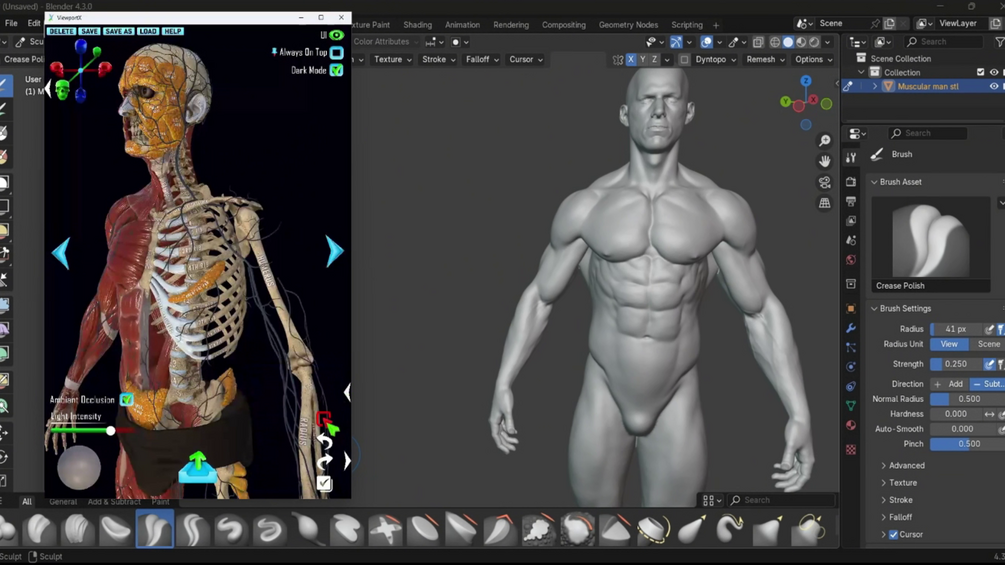
Task: Click the redo arrow icon in ViewportX
Action: pos(324,461)
